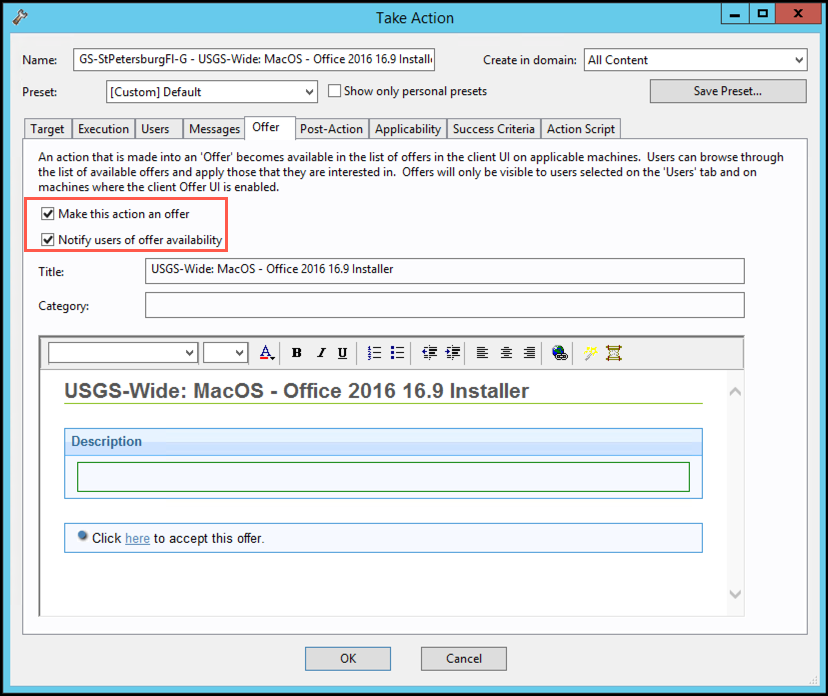Center align the text
828x696 pixels.
[x=506, y=353]
